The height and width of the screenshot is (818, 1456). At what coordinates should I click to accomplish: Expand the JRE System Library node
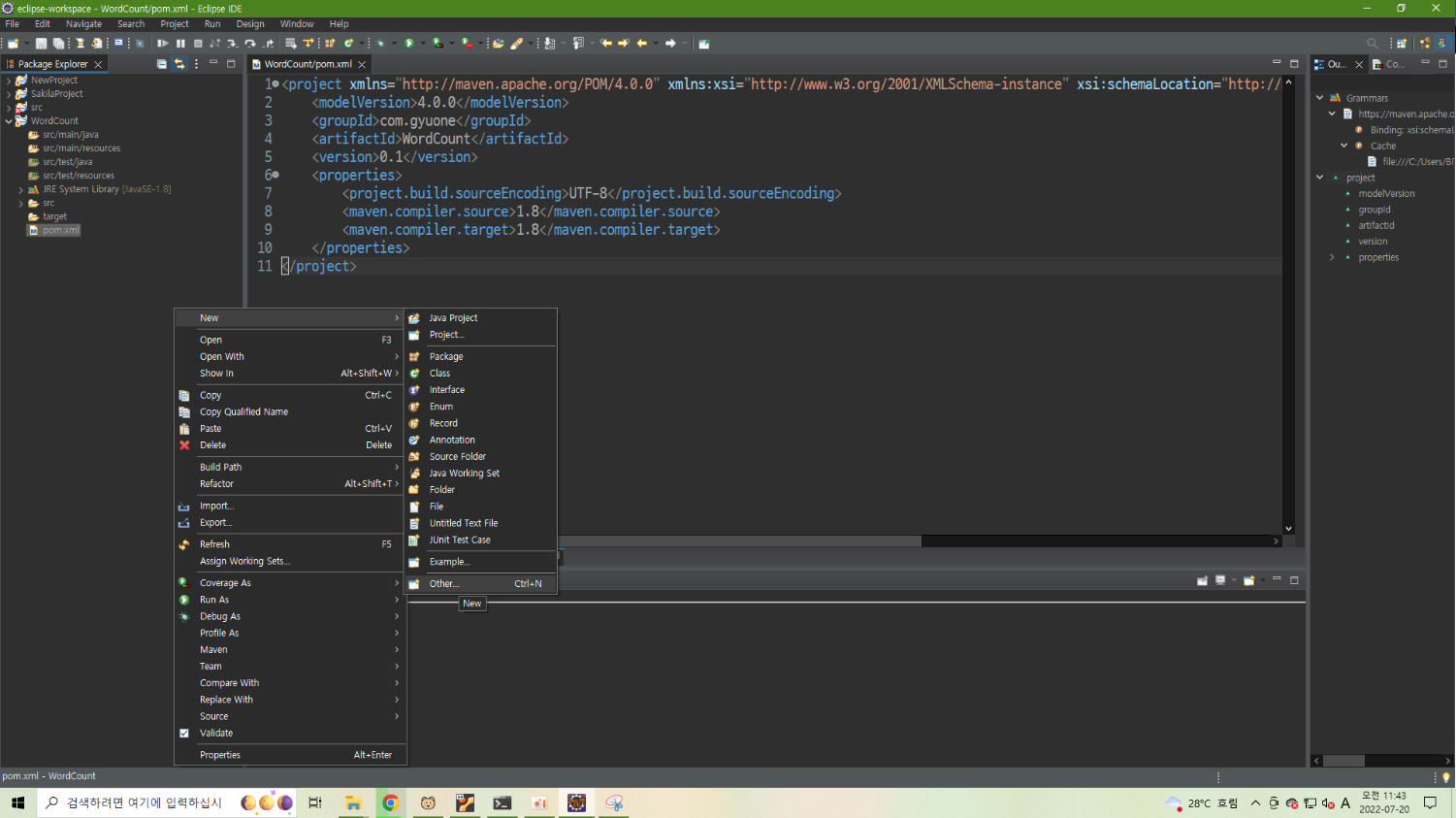click(20, 189)
